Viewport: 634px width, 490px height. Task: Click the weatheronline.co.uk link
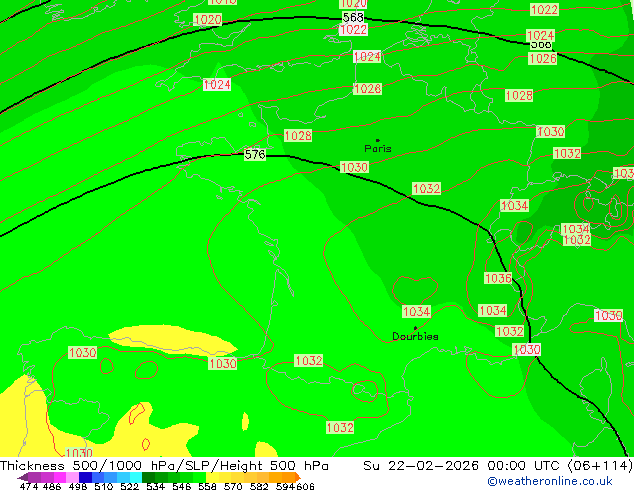pyautogui.click(x=550, y=482)
